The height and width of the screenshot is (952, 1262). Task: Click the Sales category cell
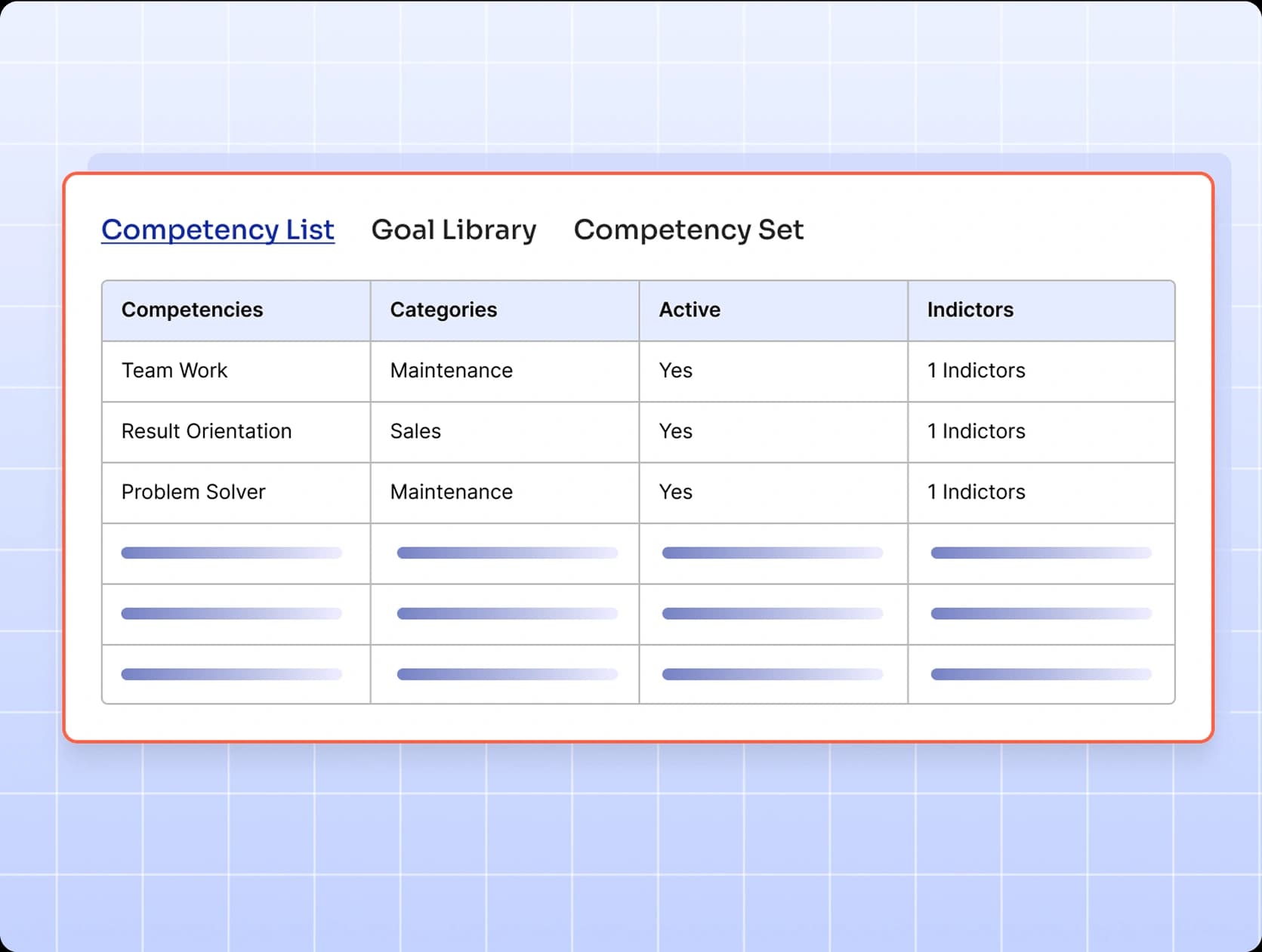(415, 431)
